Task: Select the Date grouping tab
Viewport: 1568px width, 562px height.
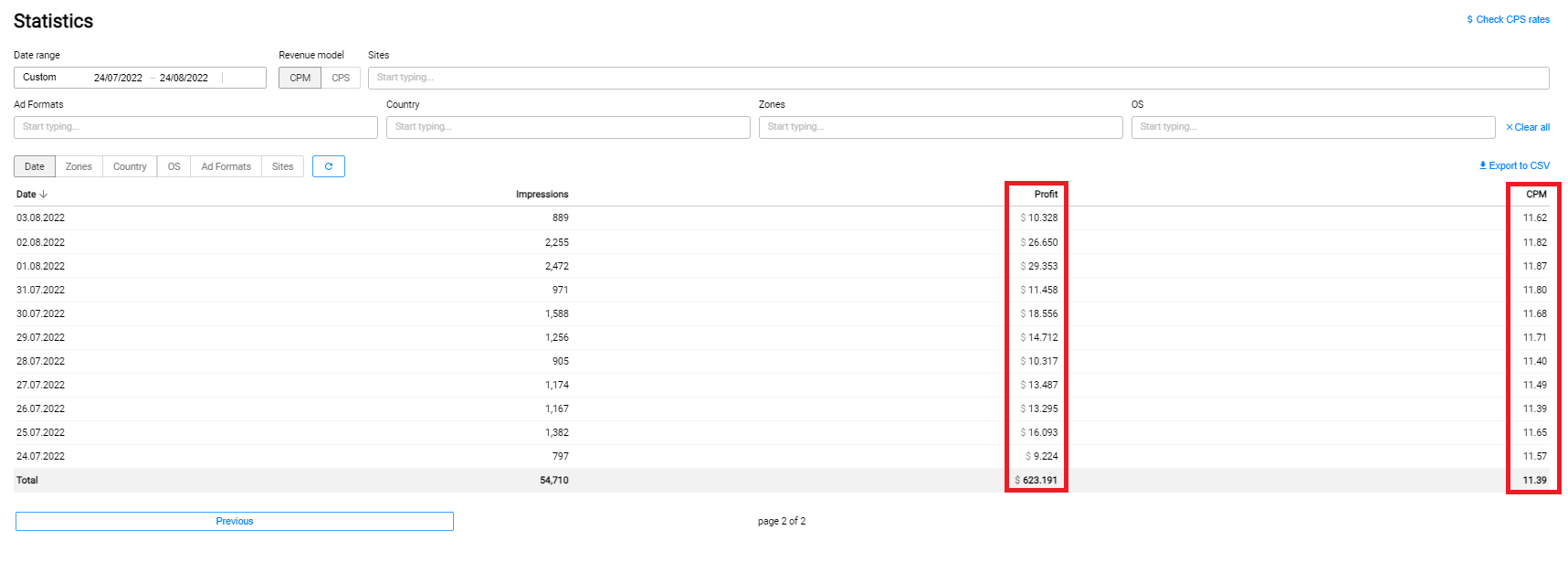Action: pyautogui.click(x=35, y=166)
